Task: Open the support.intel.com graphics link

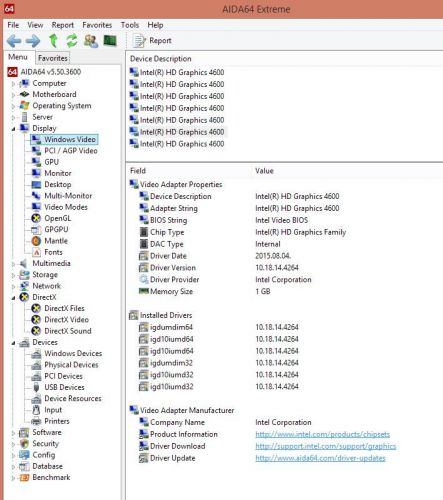Action: (x=325, y=446)
